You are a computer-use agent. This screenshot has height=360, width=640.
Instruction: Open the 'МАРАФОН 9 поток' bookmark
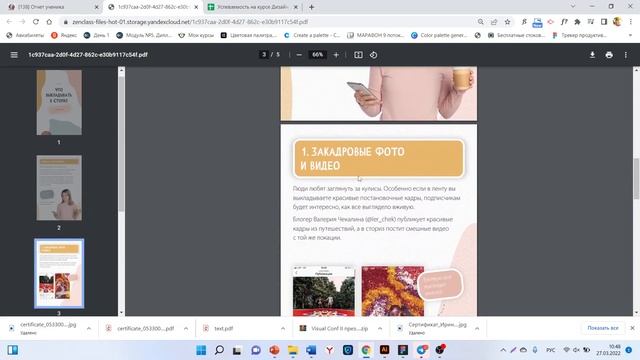(376, 36)
